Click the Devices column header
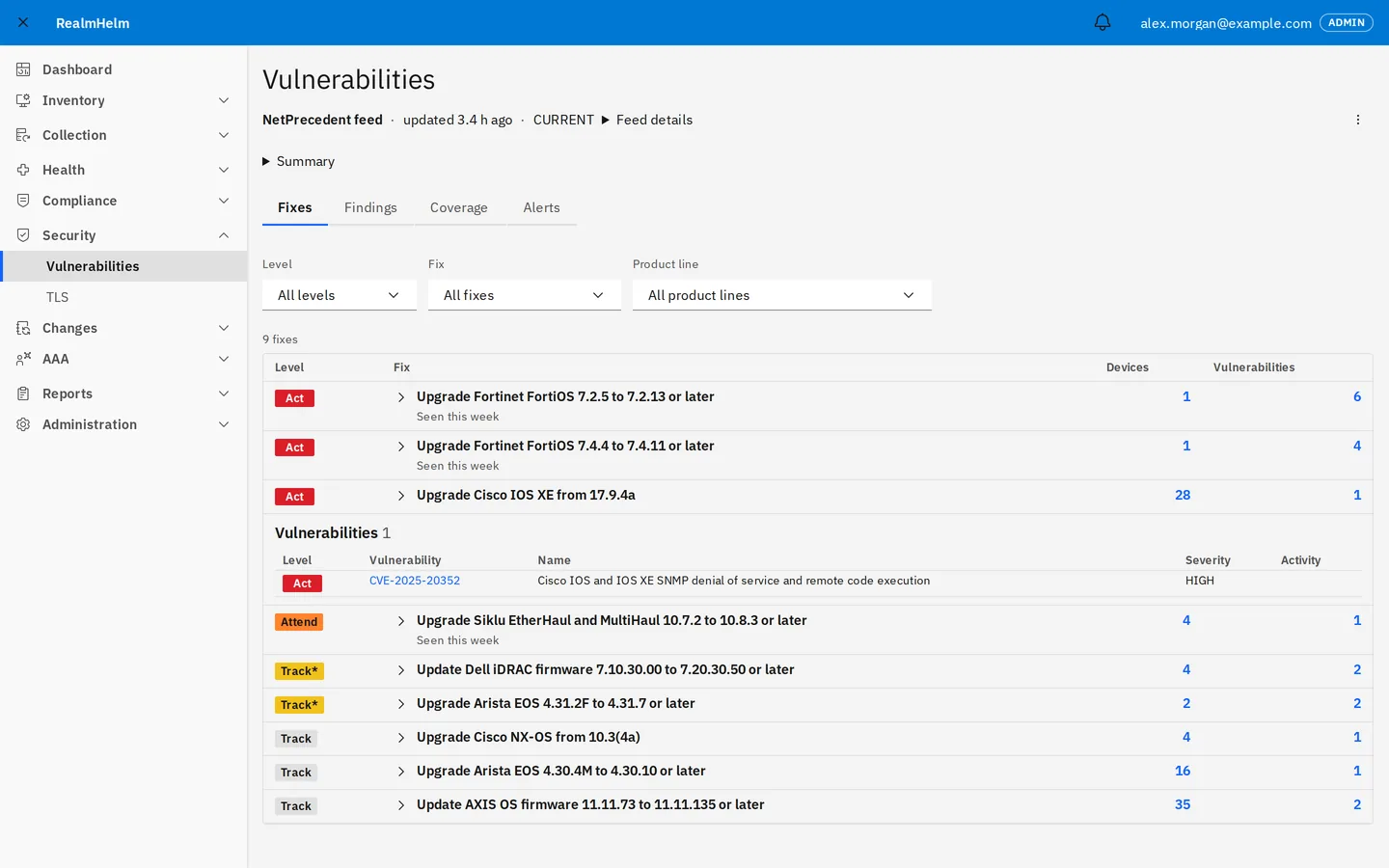1389x868 pixels. pyautogui.click(x=1128, y=367)
